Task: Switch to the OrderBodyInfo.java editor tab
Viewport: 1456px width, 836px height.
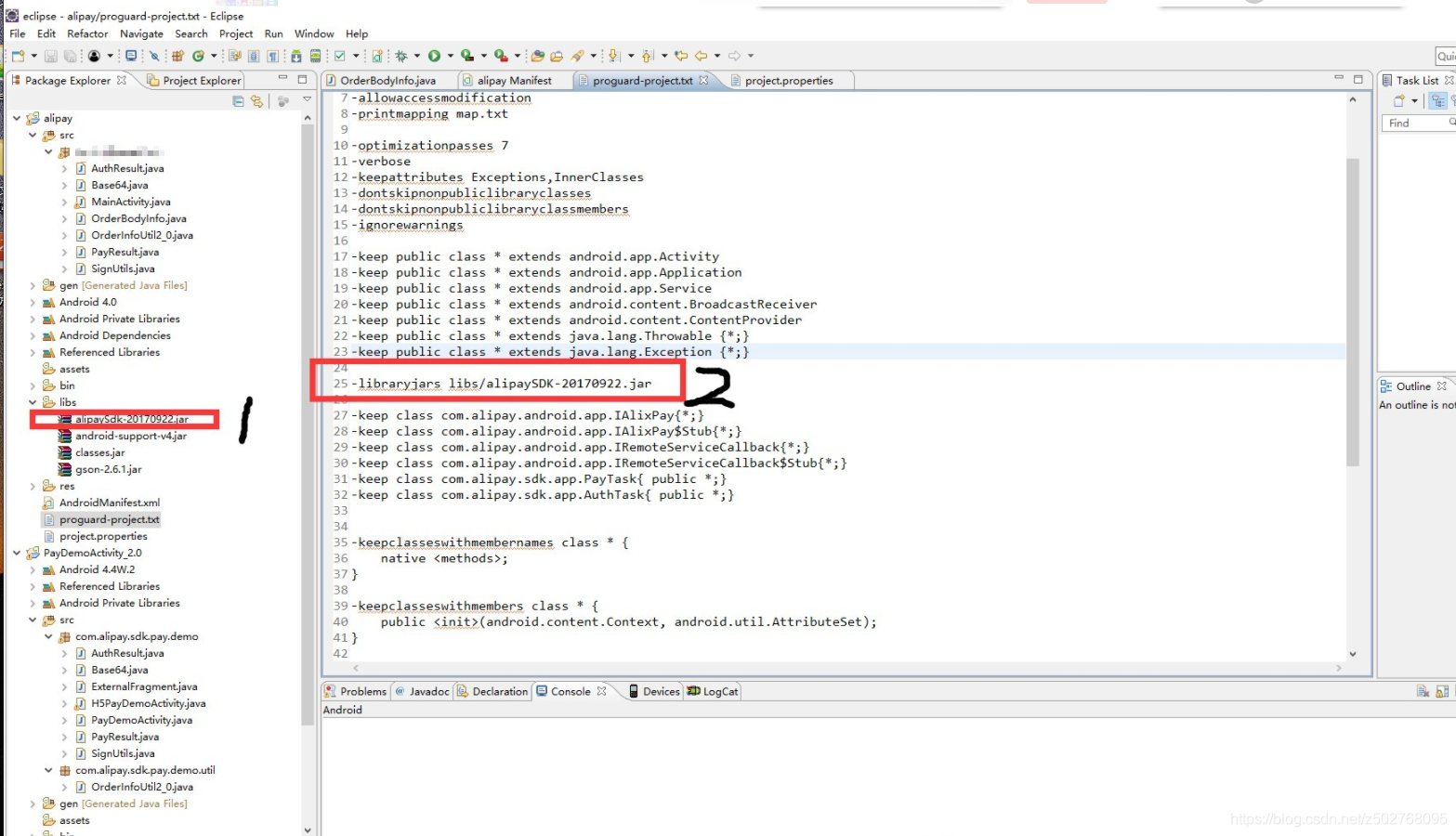Action: point(387,81)
